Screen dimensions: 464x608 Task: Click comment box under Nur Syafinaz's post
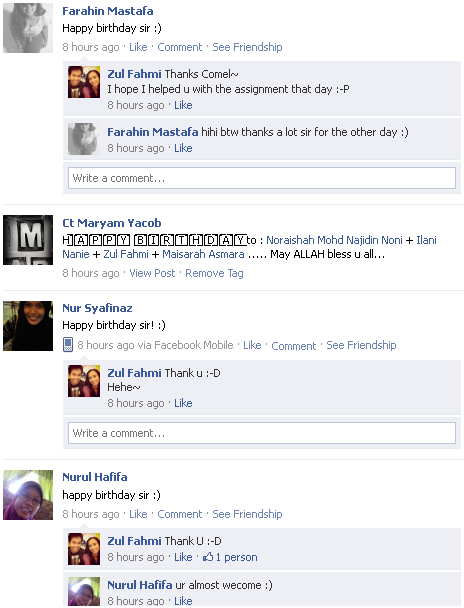(262, 433)
